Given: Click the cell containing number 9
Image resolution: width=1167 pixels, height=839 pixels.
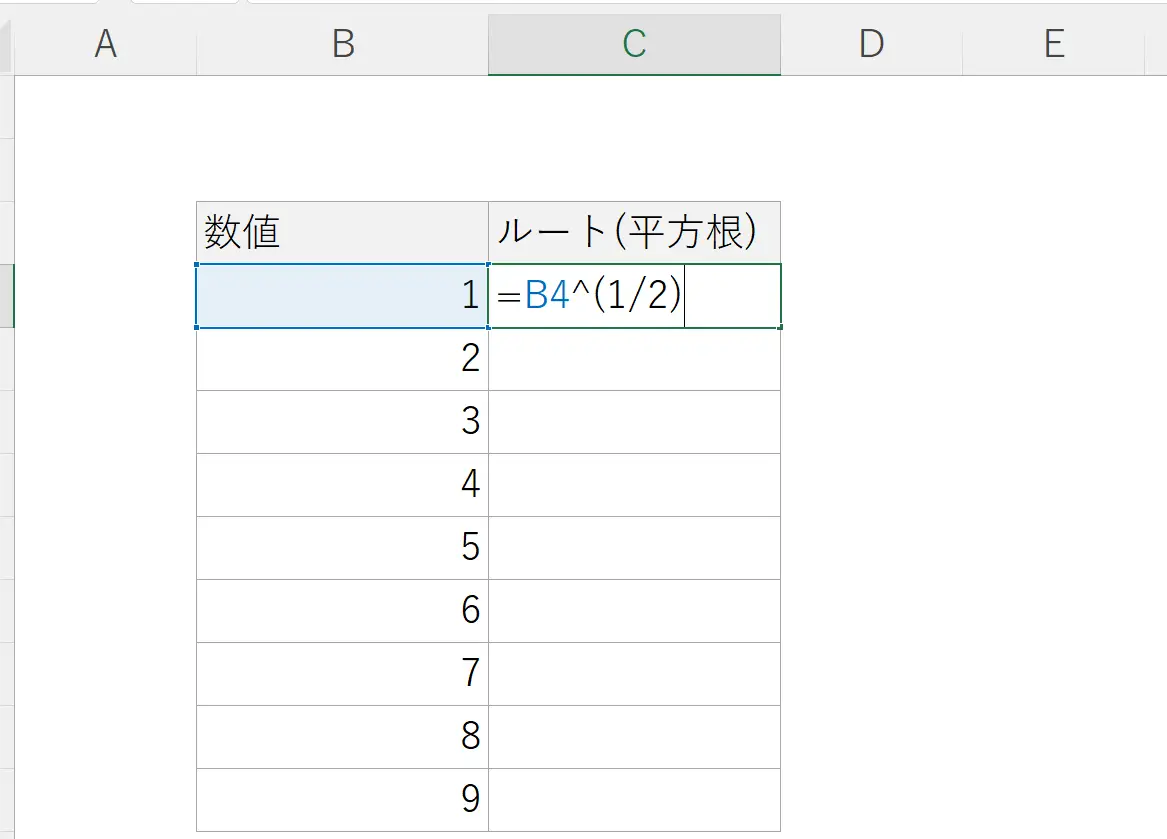Looking at the screenshot, I should (x=342, y=799).
